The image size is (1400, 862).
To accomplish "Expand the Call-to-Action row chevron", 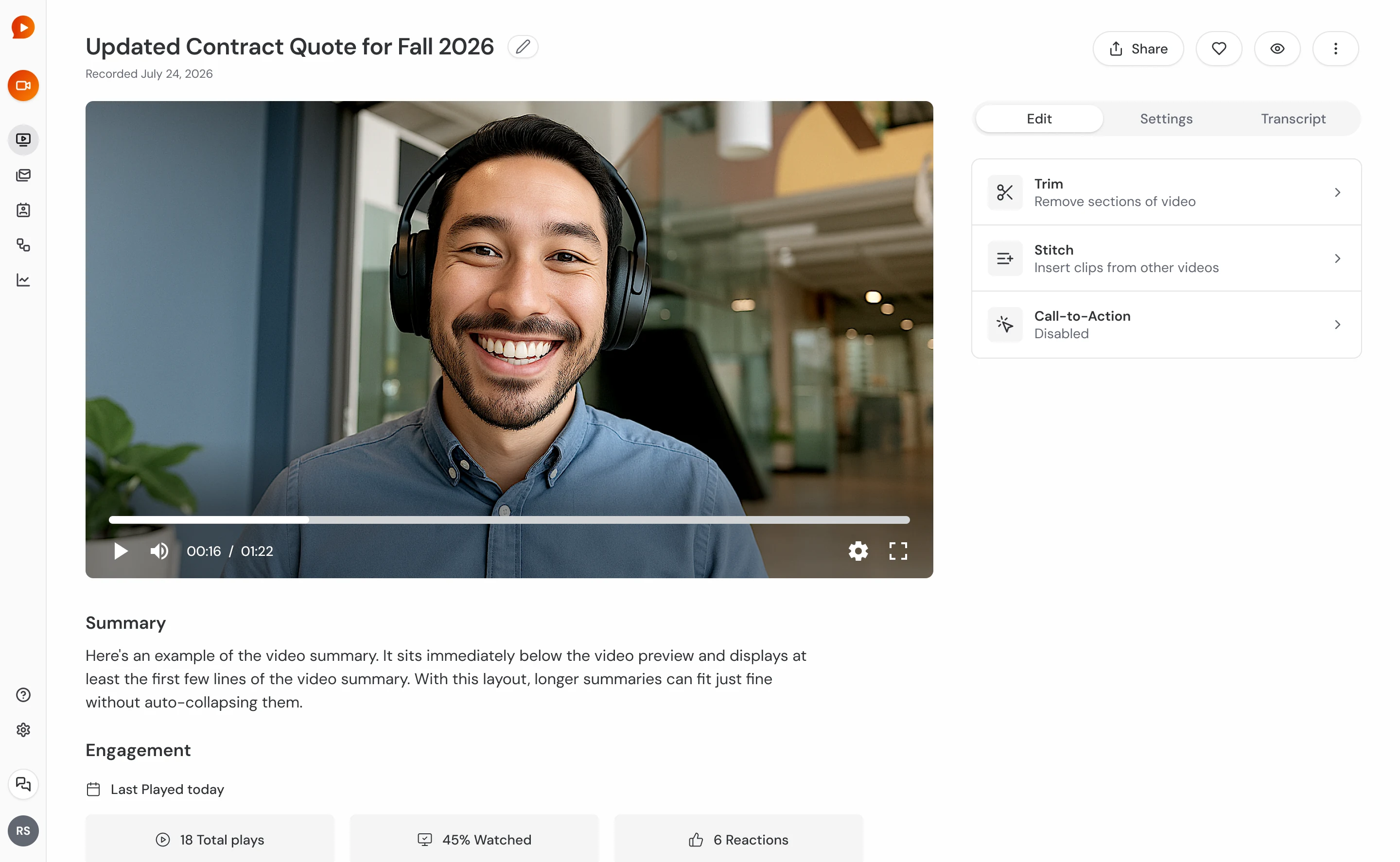I will point(1337,325).
